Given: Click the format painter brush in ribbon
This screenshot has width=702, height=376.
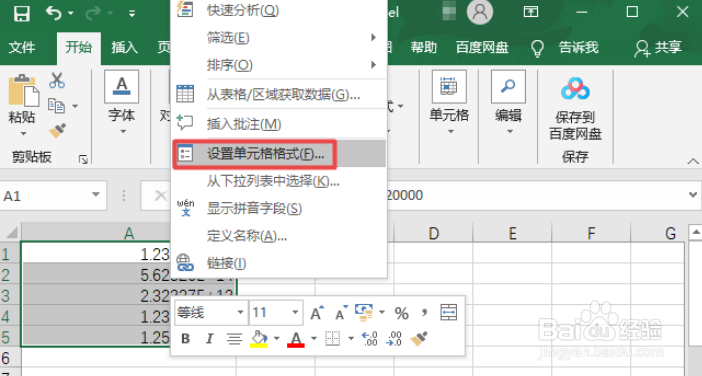Looking at the screenshot, I should click(x=57, y=130).
